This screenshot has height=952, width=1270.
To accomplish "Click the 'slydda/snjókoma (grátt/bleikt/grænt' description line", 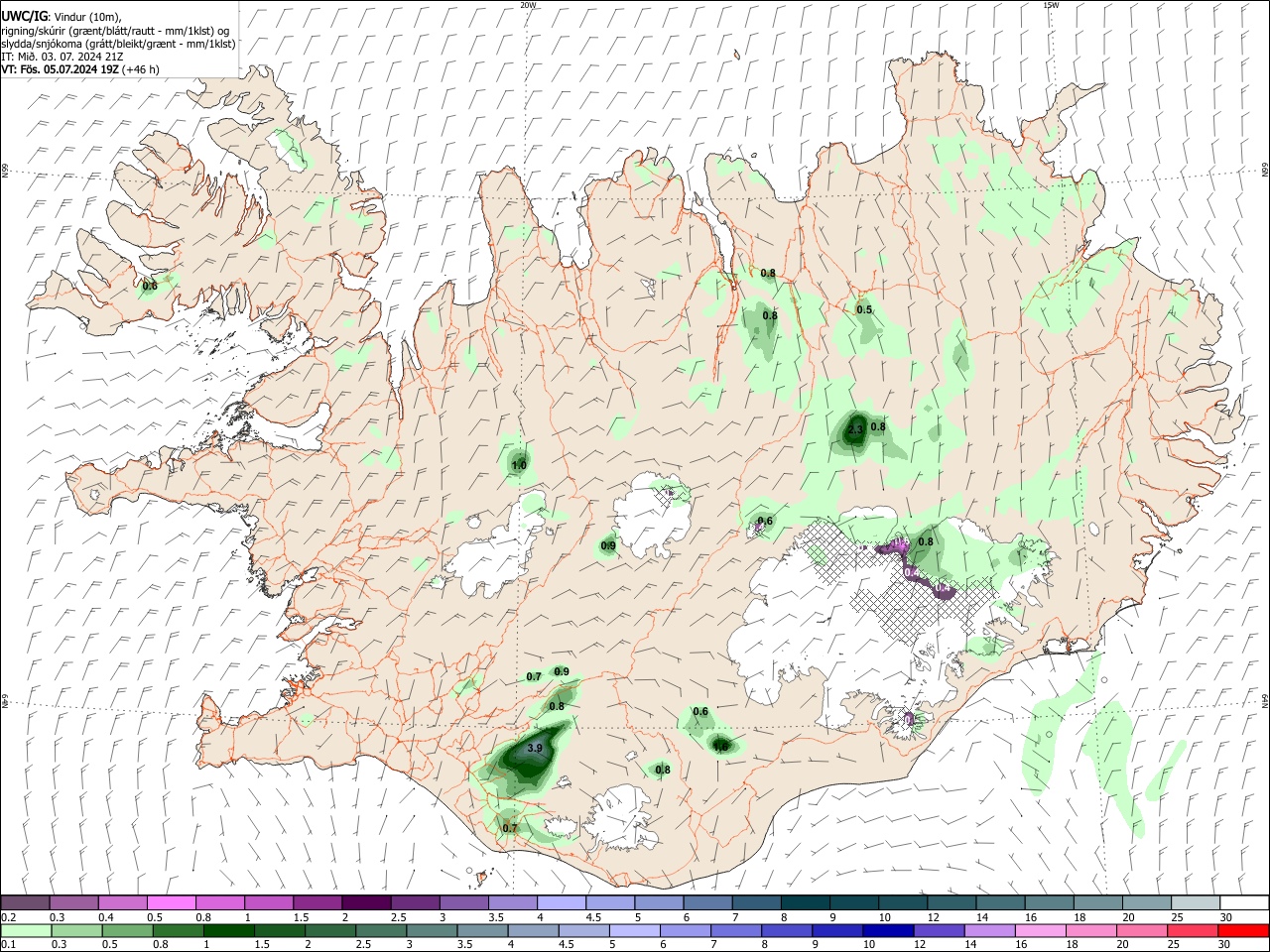I will click(x=118, y=44).
